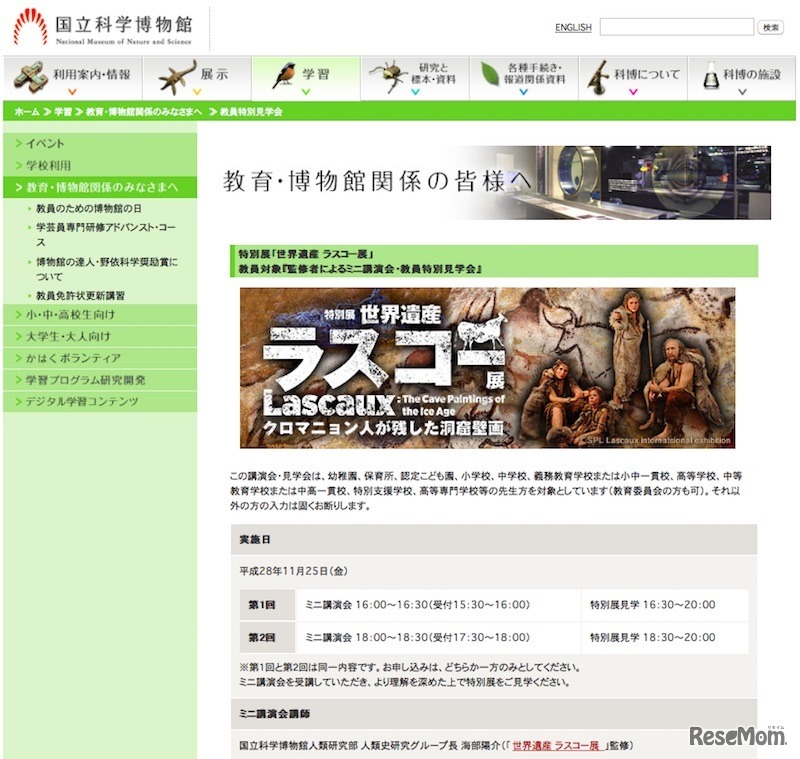Open the 利用案内・情報 menu

[x=73, y=78]
